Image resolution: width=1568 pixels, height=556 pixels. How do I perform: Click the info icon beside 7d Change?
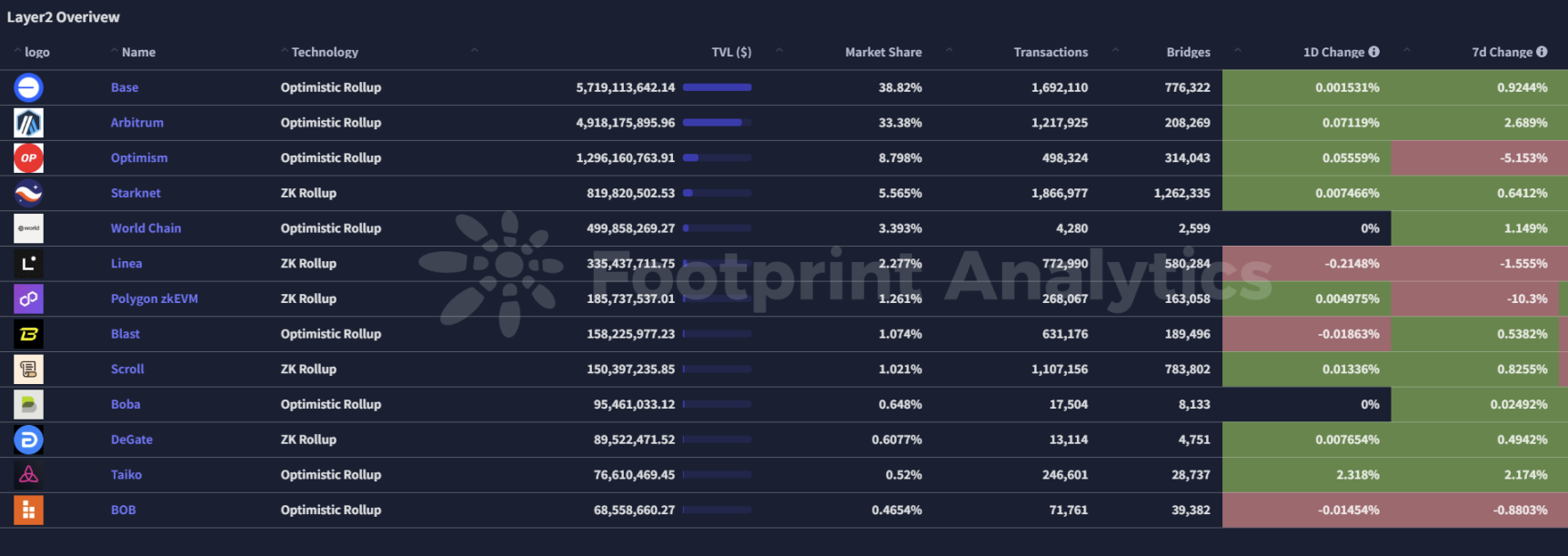point(1542,52)
